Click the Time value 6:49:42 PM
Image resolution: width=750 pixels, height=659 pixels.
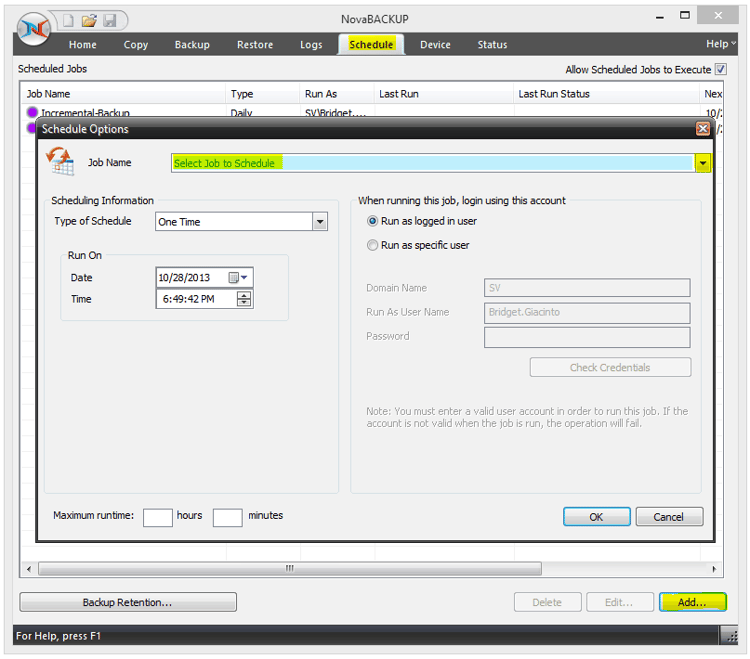188,299
